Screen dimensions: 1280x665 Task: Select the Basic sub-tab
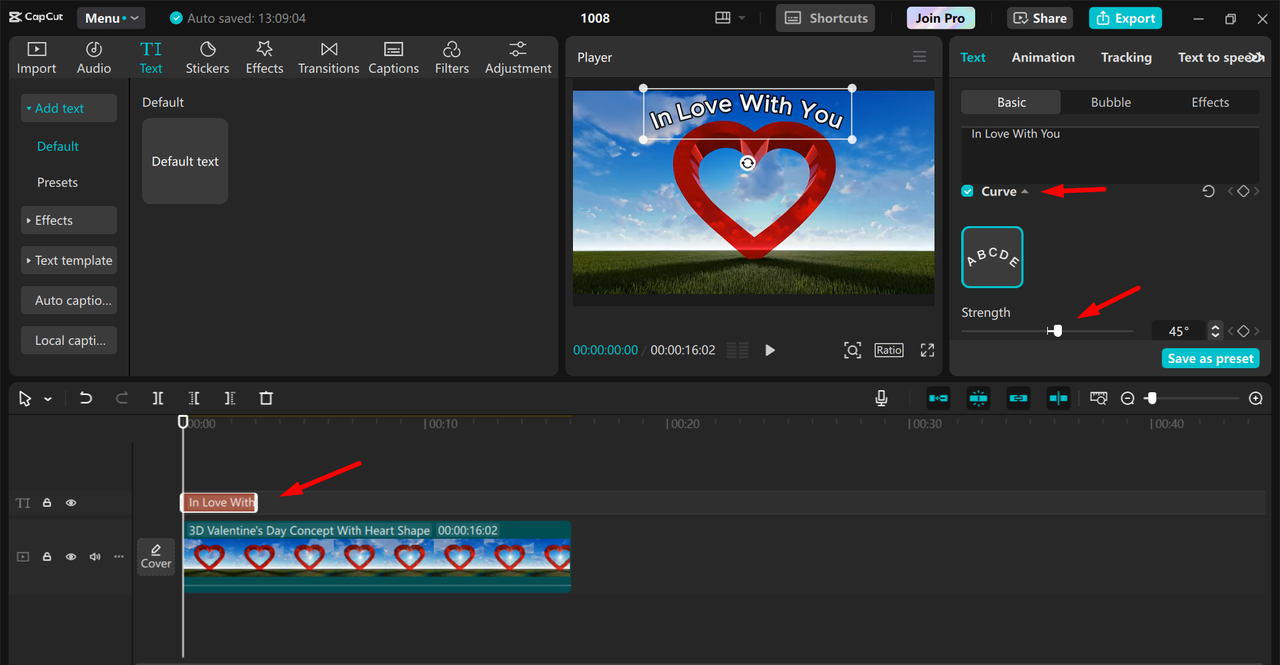1011,102
